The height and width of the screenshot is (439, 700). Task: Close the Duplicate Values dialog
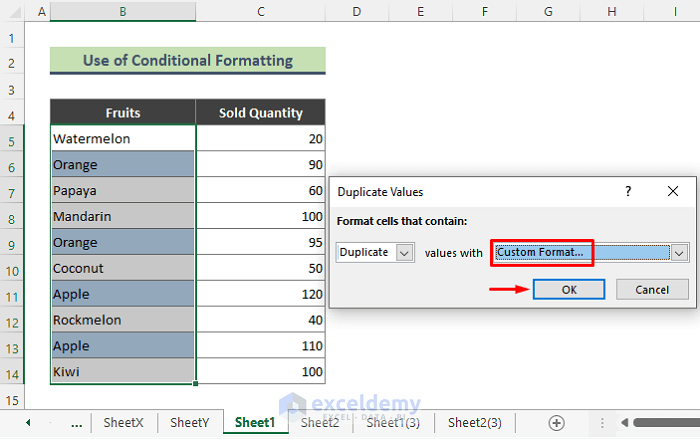pos(673,190)
